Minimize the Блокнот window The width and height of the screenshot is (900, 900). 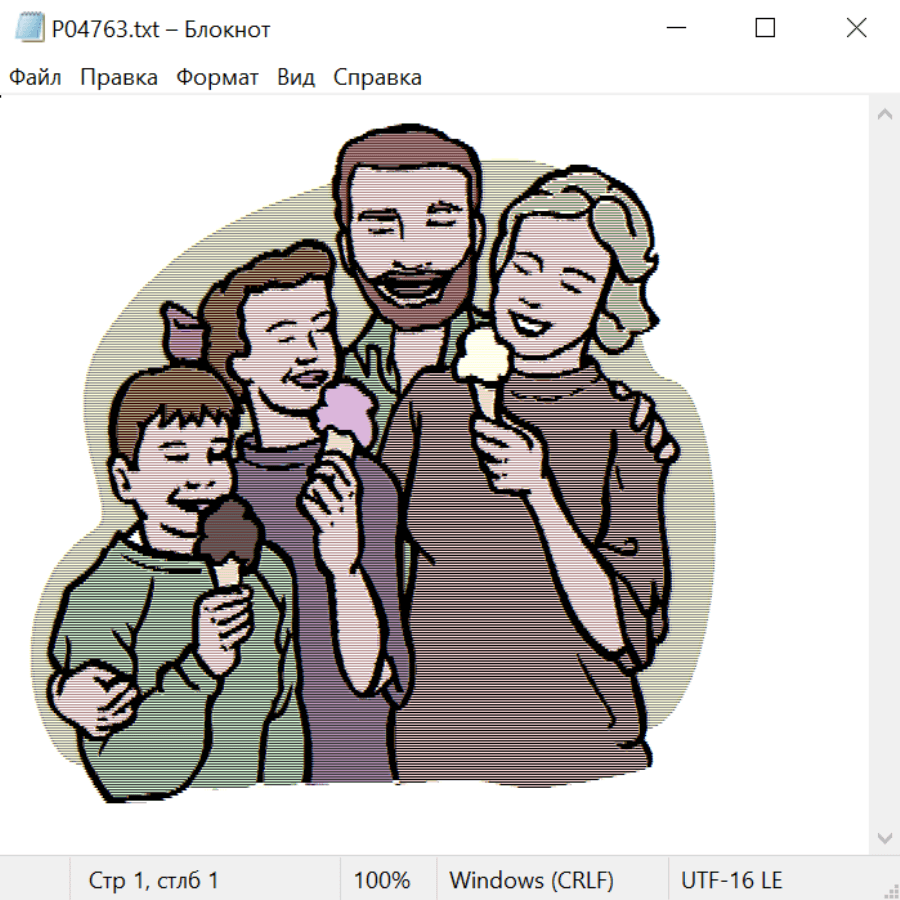[x=675, y=29]
